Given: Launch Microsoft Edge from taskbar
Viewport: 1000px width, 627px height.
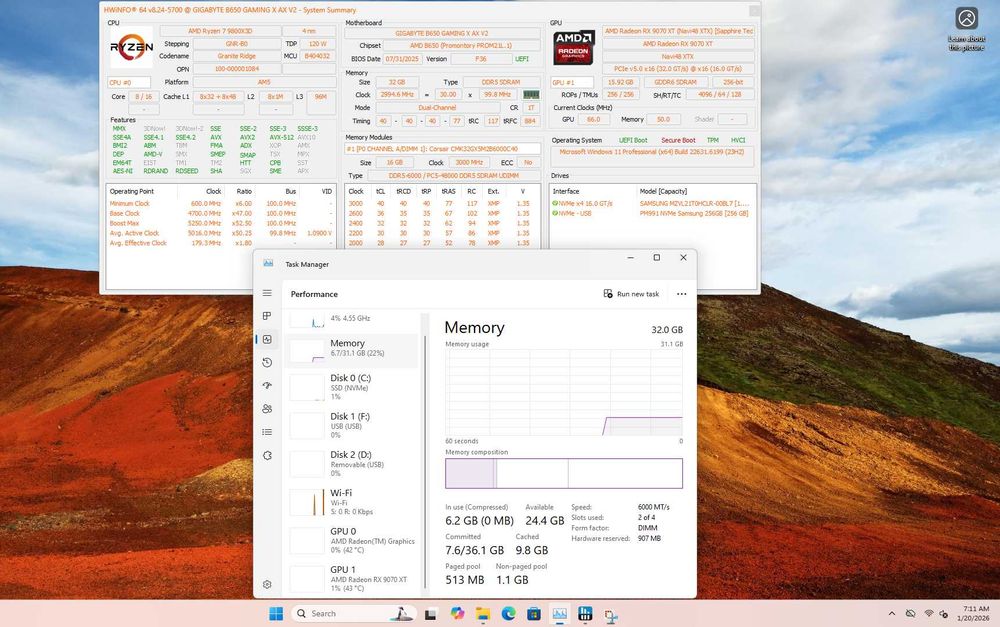Looking at the screenshot, I should tap(508, 614).
